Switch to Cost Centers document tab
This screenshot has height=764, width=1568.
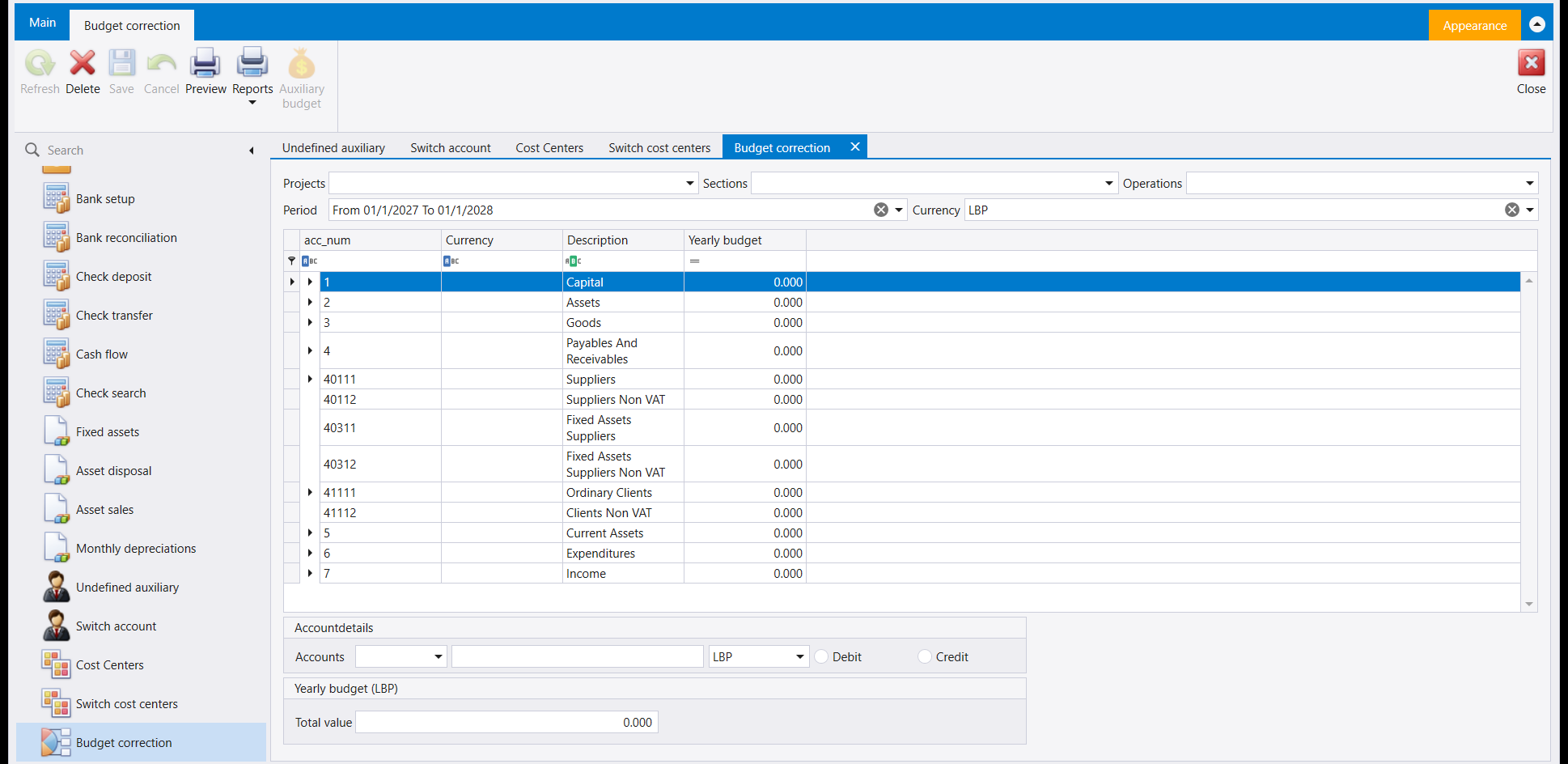549,148
